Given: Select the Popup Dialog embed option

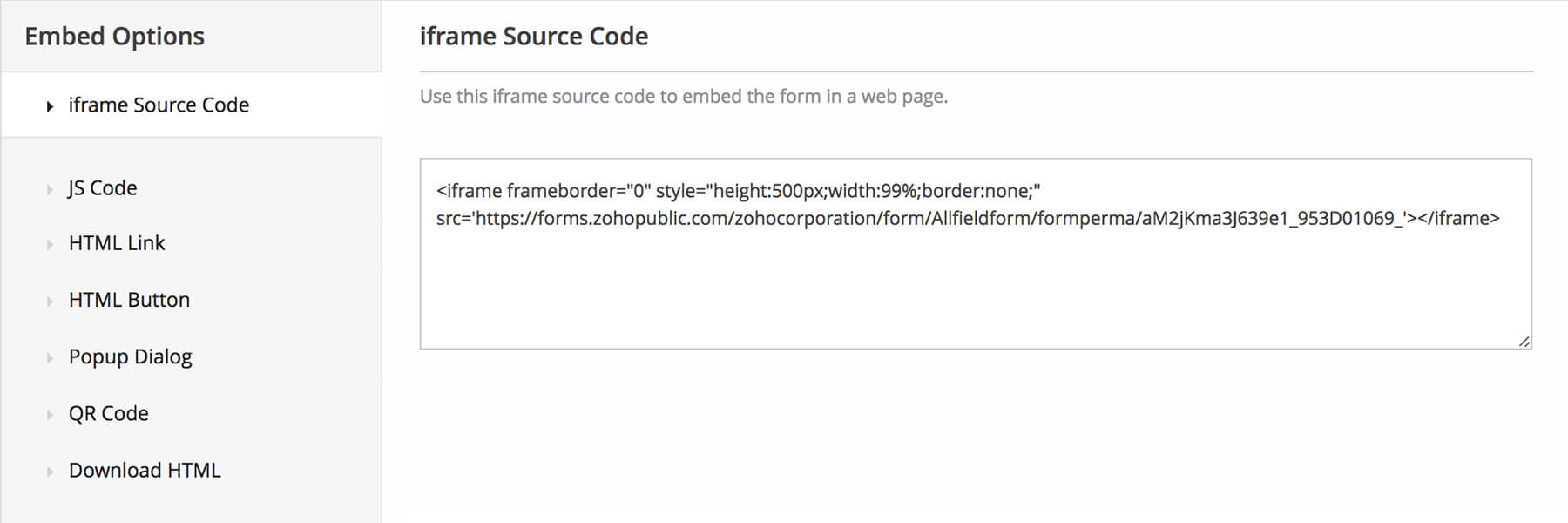Looking at the screenshot, I should pyautogui.click(x=130, y=357).
